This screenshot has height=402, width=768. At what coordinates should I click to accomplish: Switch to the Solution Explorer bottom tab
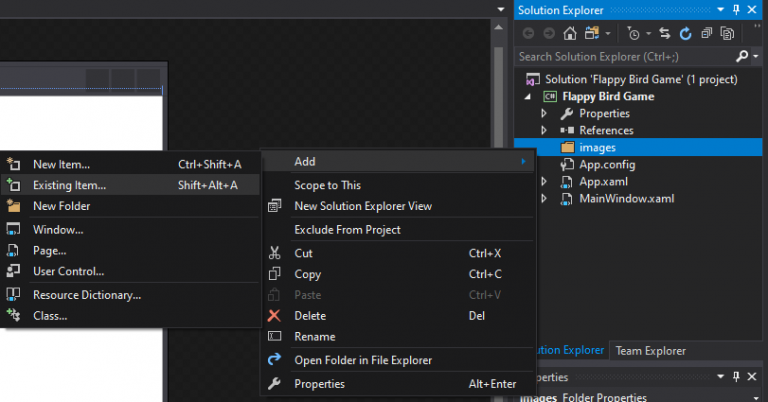tap(571, 350)
